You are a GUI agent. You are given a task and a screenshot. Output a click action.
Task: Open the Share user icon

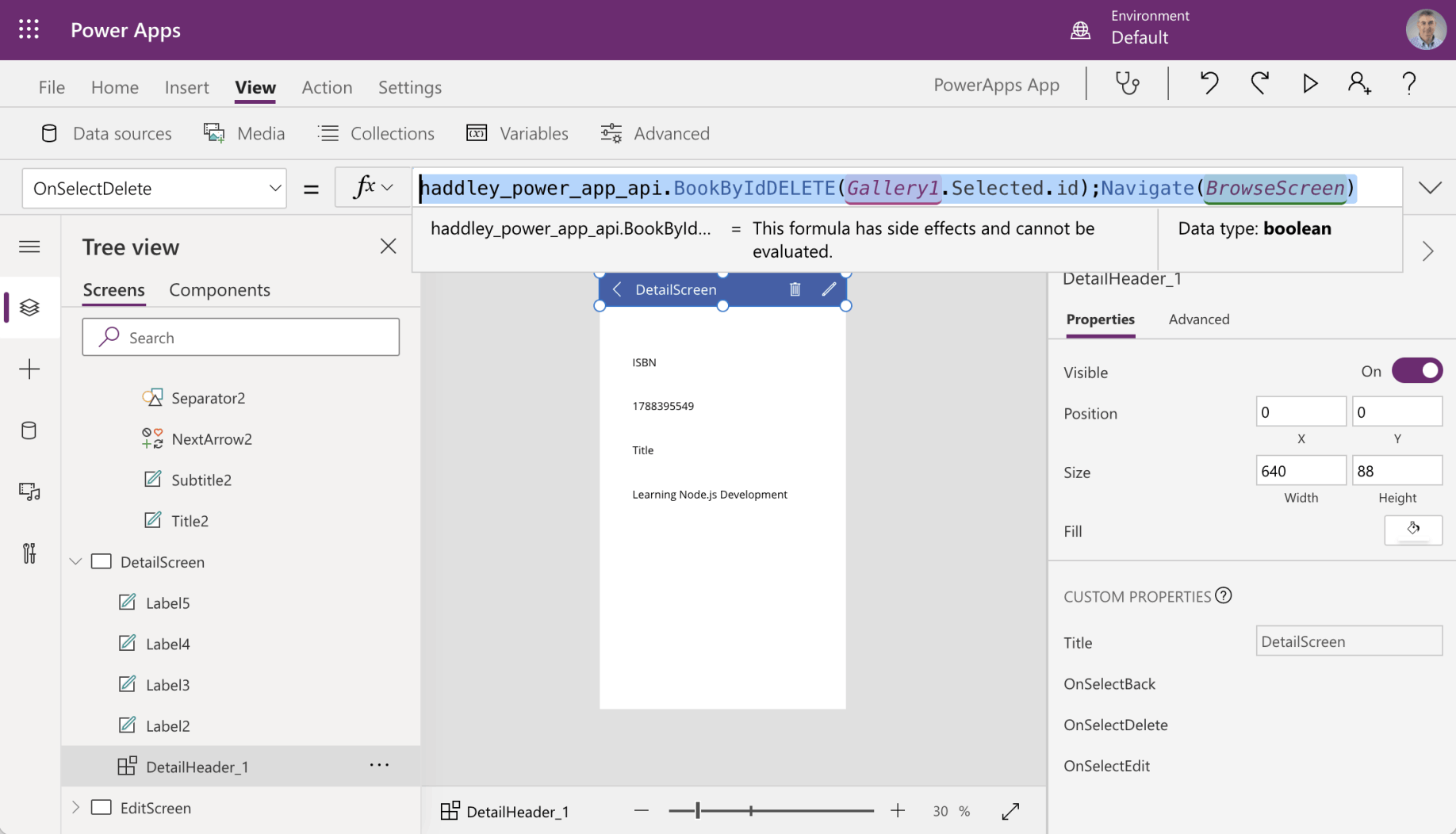[1358, 83]
